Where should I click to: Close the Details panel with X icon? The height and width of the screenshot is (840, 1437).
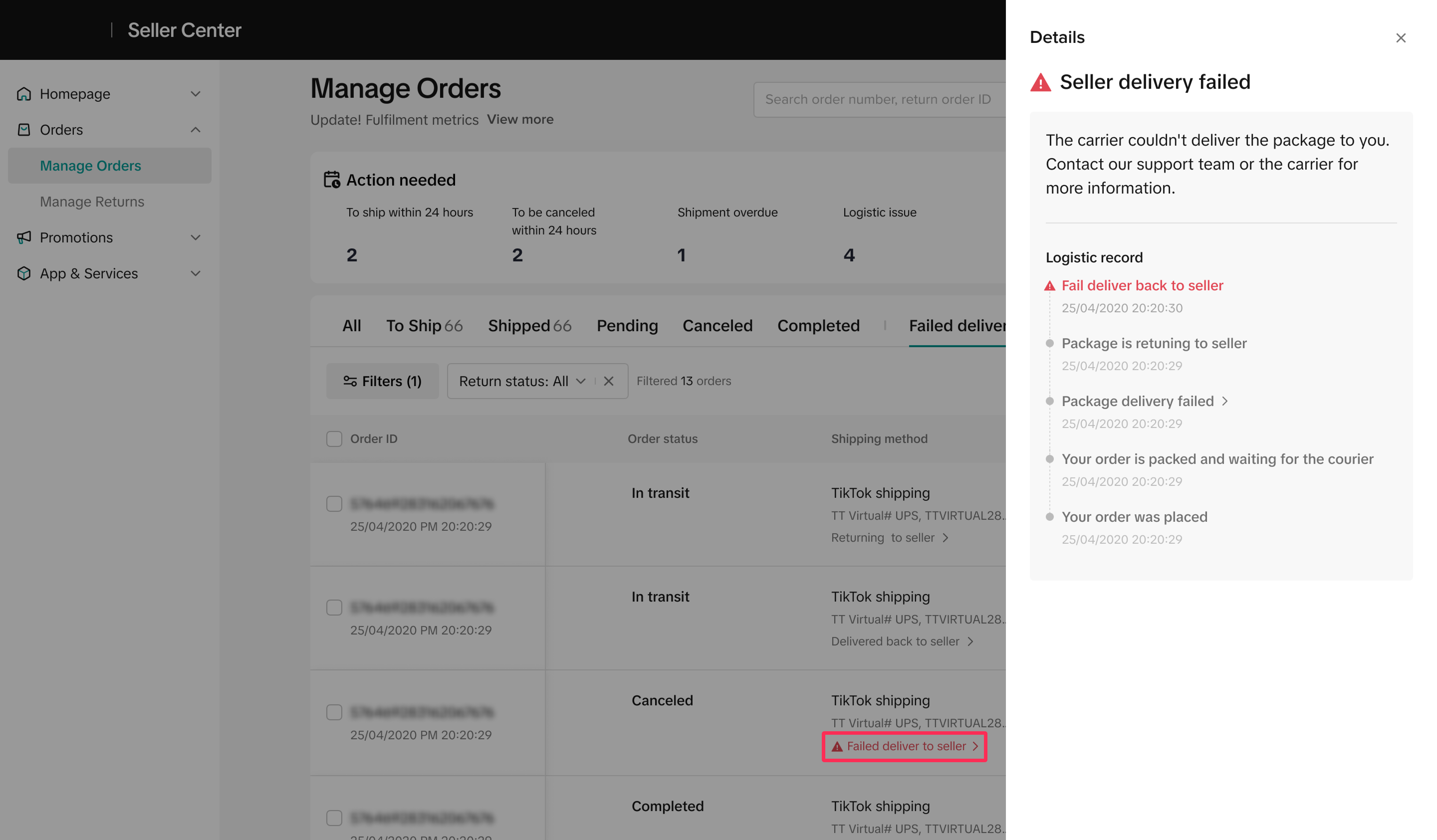(1401, 38)
